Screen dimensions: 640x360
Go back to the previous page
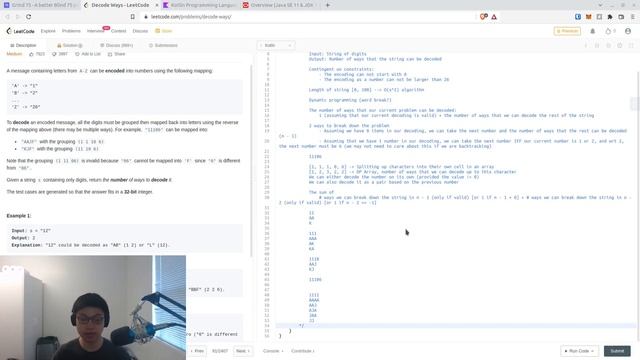pos(7,17)
